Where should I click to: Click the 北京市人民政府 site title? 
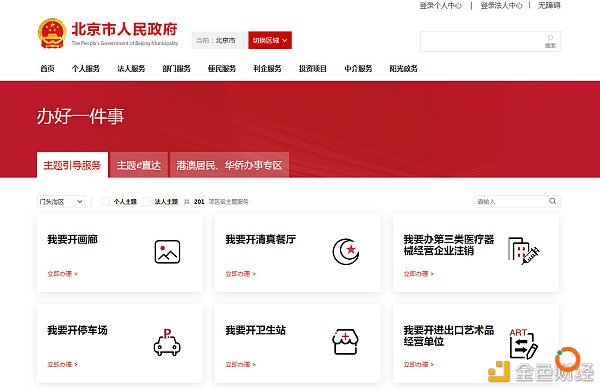[x=125, y=29]
